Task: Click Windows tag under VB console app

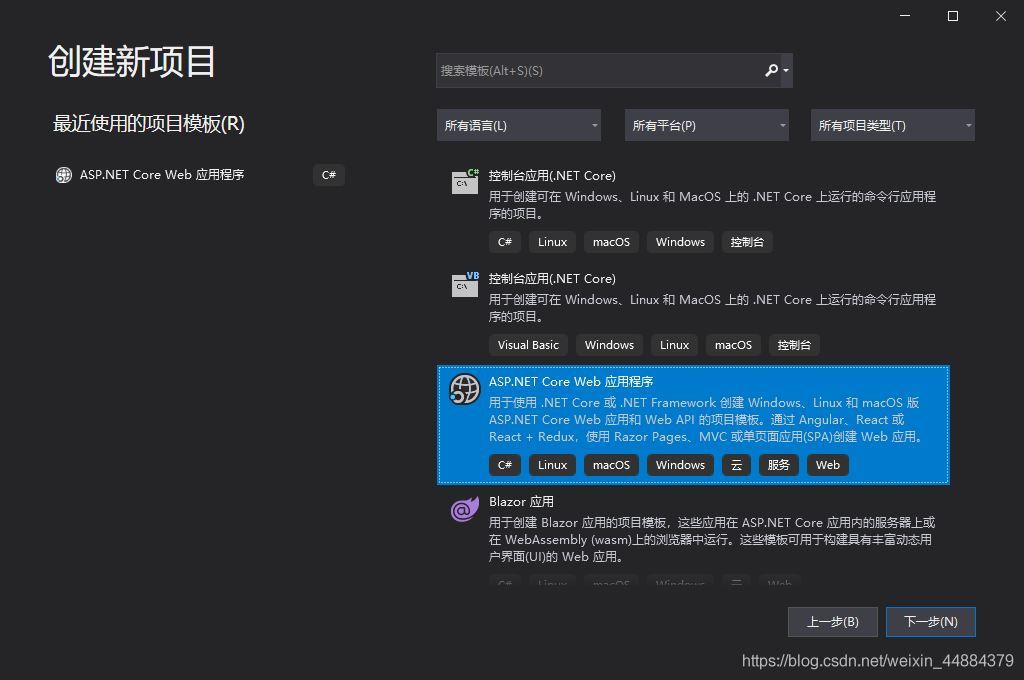Action: 609,345
